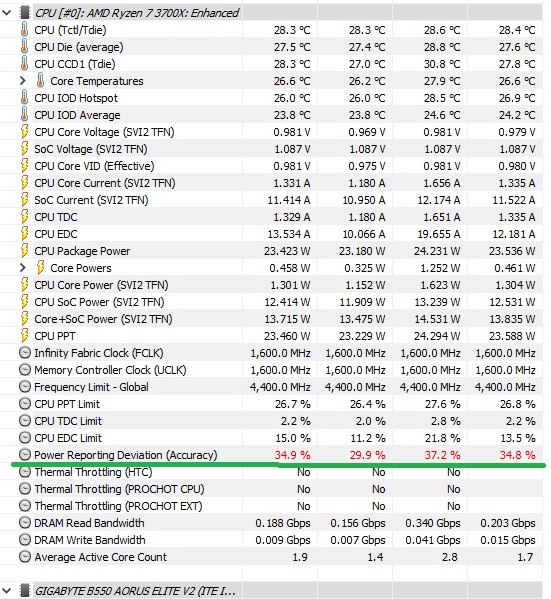The image size is (551, 599).
Task: Select the Thermal Throttling (PROCHOT EXT) label
Action: (118, 506)
